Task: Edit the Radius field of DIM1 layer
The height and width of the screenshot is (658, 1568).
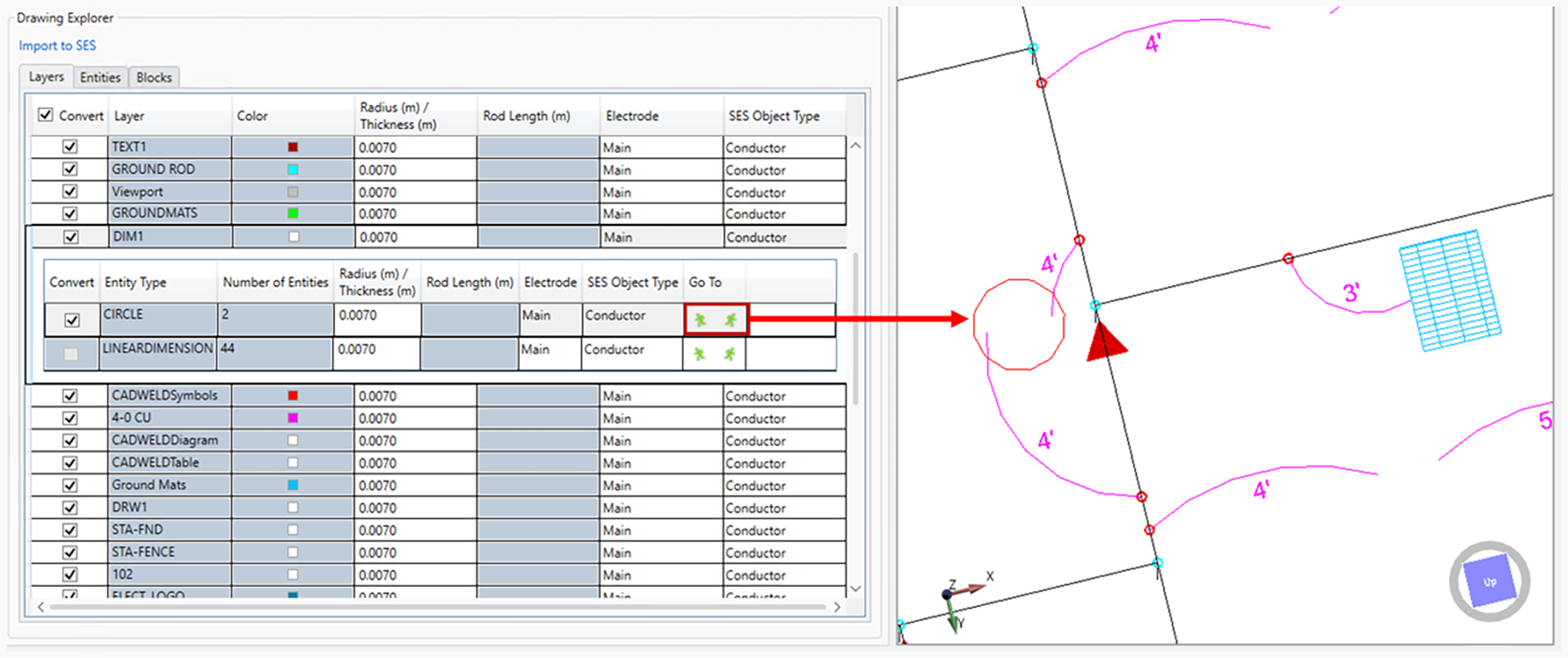Action: tap(416, 237)
